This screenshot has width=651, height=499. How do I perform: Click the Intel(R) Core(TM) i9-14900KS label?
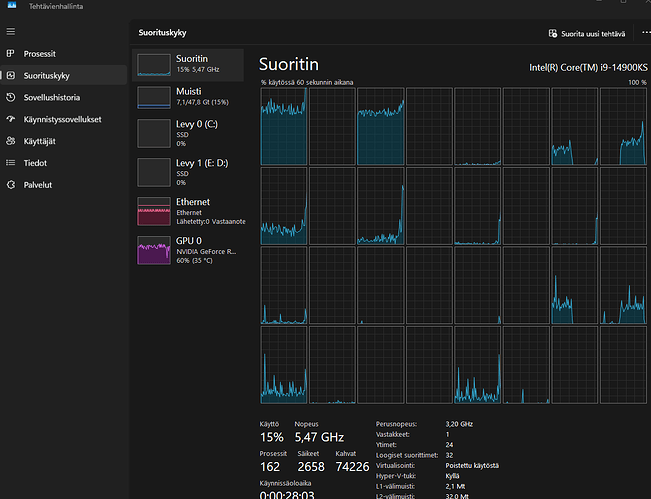(x=588, y=68)
